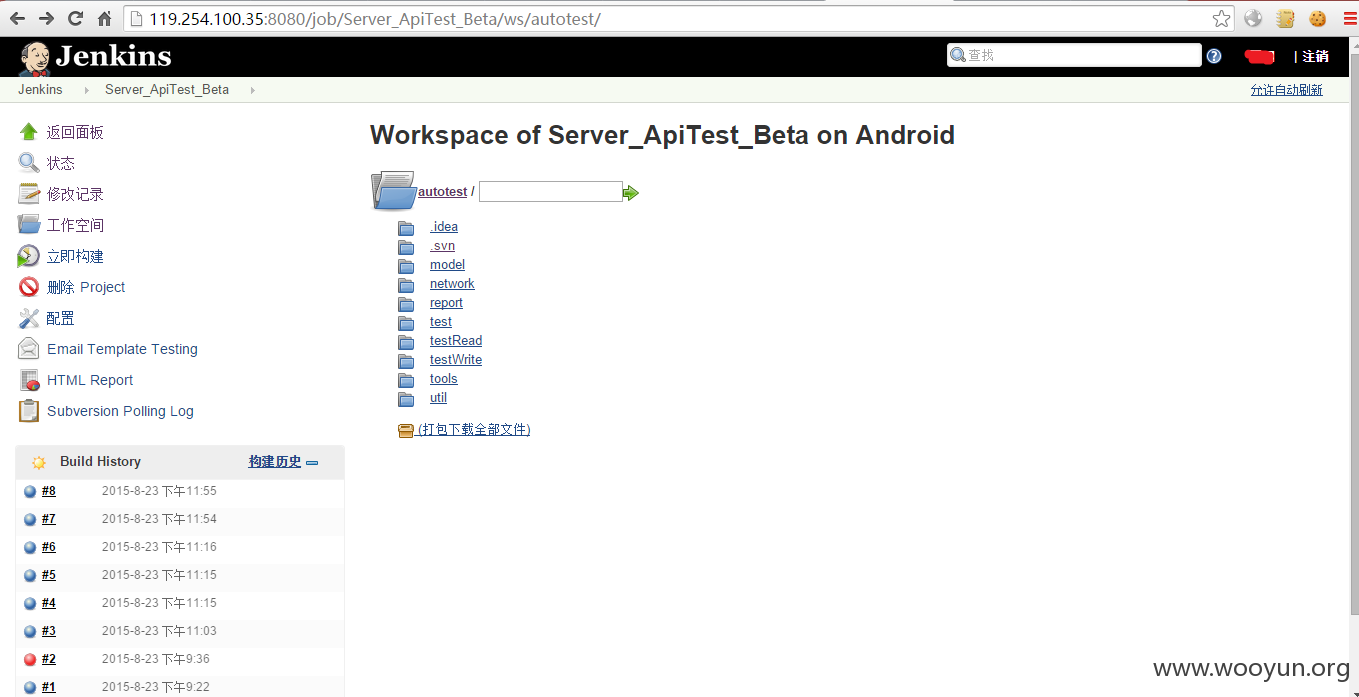The width and height of the screenshot is (1359, 697).
Task: Open the Status magnifier icon in sidebar
Action: tap(29, 162)
